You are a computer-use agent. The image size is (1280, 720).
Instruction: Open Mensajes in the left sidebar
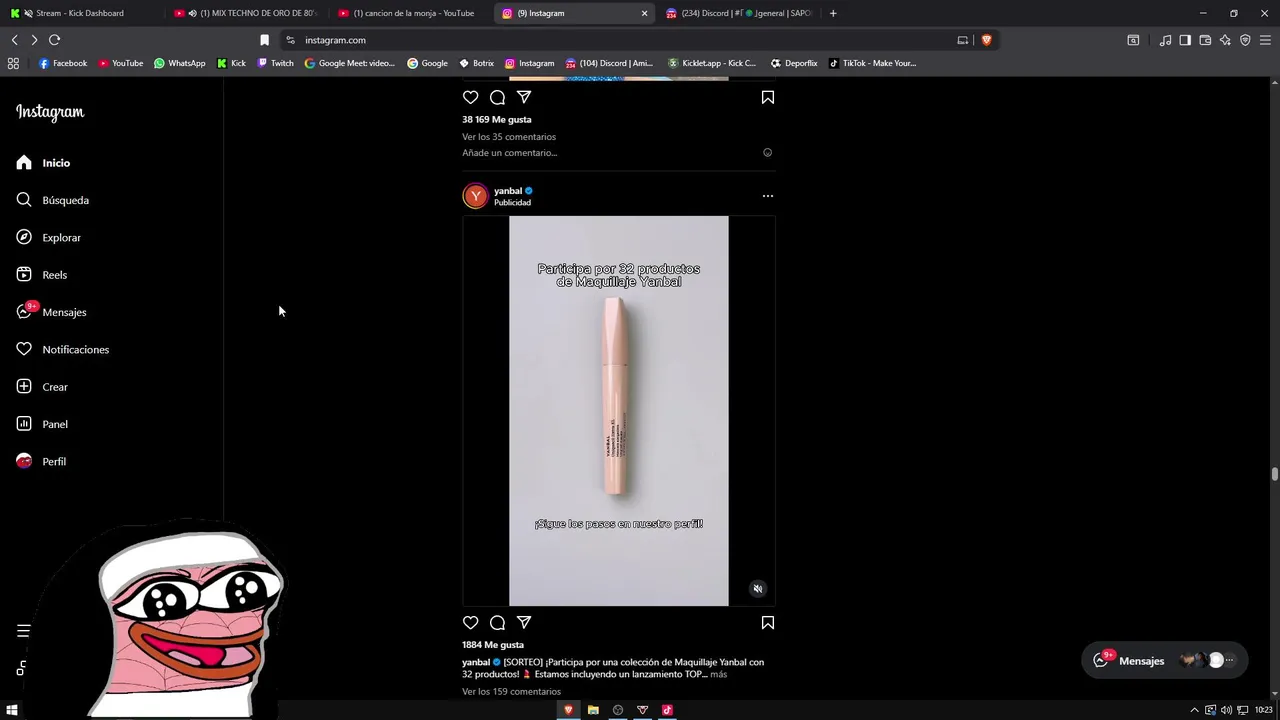click(51, 312)
